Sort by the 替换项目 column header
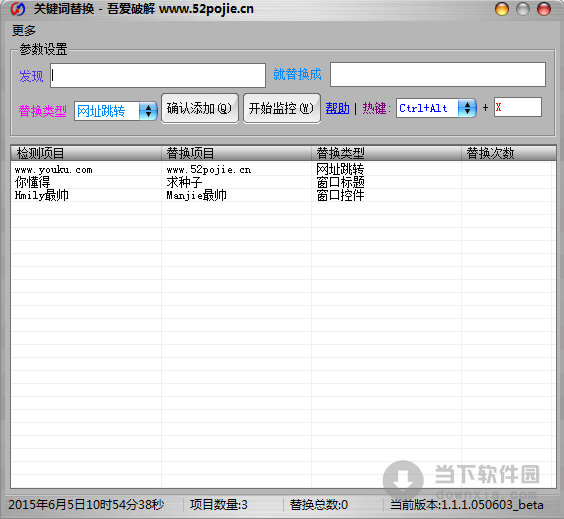Image resolution: width=564 pixels, height=519 pixels. [x=236, y=153]
